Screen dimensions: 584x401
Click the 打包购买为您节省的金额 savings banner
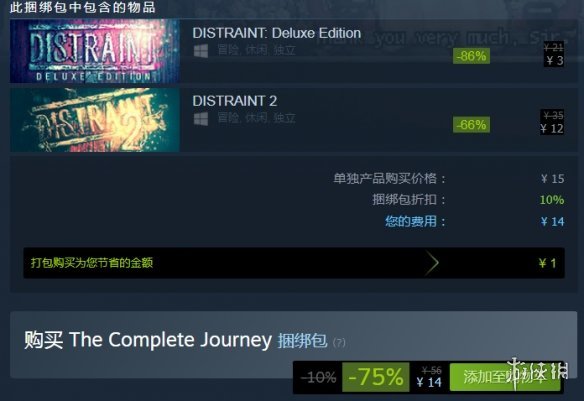pos(294,263)
